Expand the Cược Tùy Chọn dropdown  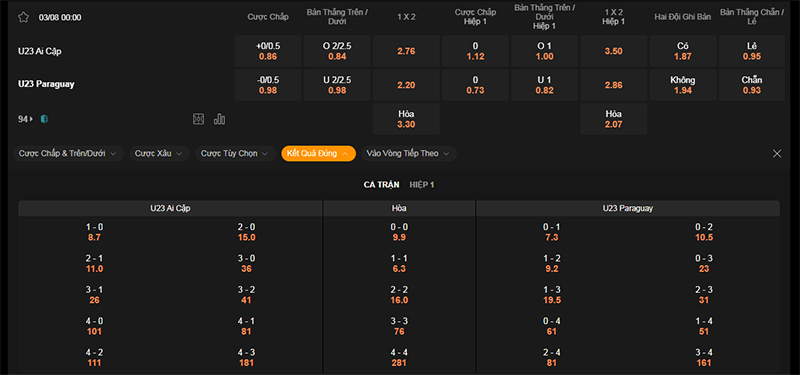pyautogui.click(x=235, y=154)
